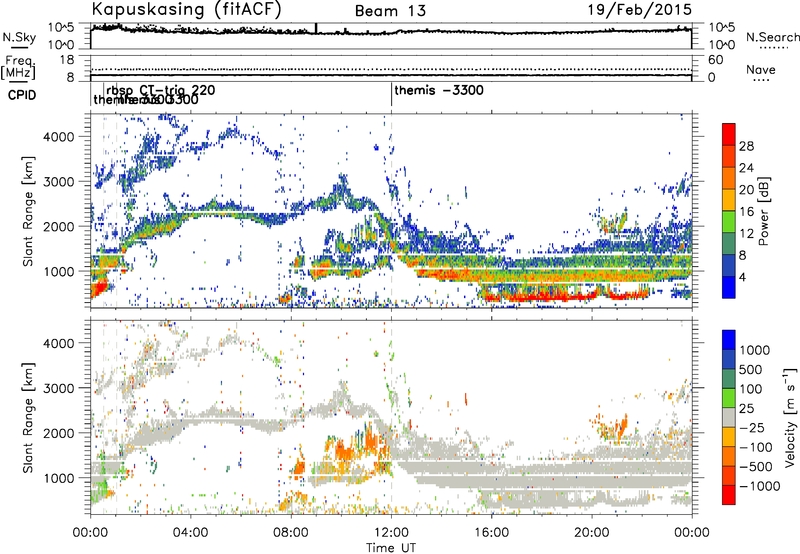Image resolution: width=800 pixels, height=554 pixels.
Task: Click the 'Freq. [MHz]' axis label
Action: [x=18, y=67]
